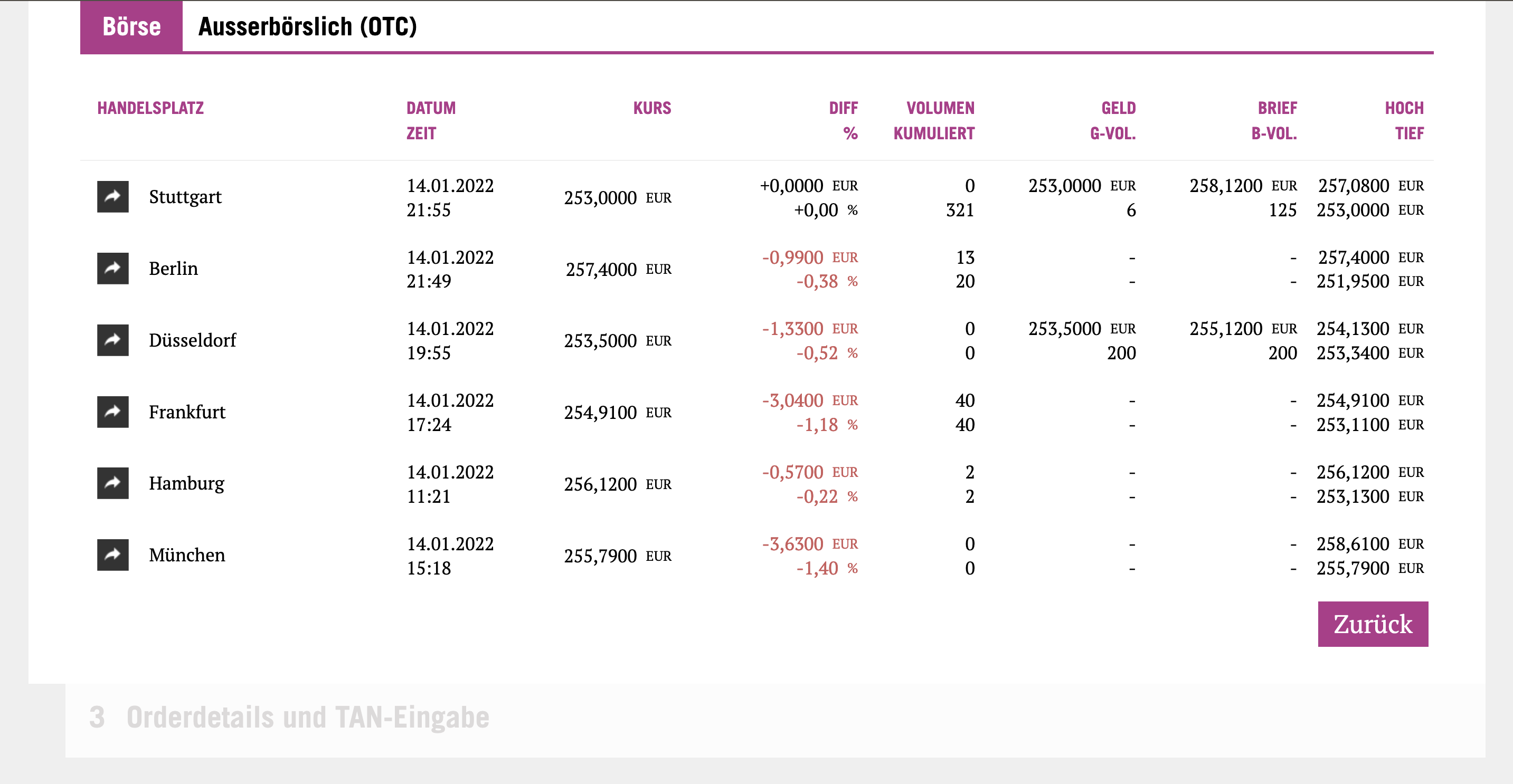Screen dimensions: 1513x784
Task: Choose the Frankfurt trading venue name
Action: (x=187, y=412)
